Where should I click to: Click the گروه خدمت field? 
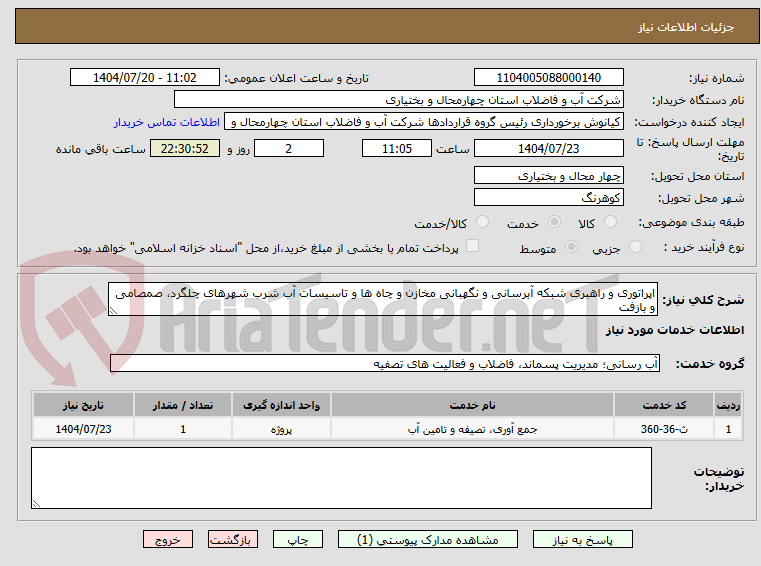pos(385,364)
